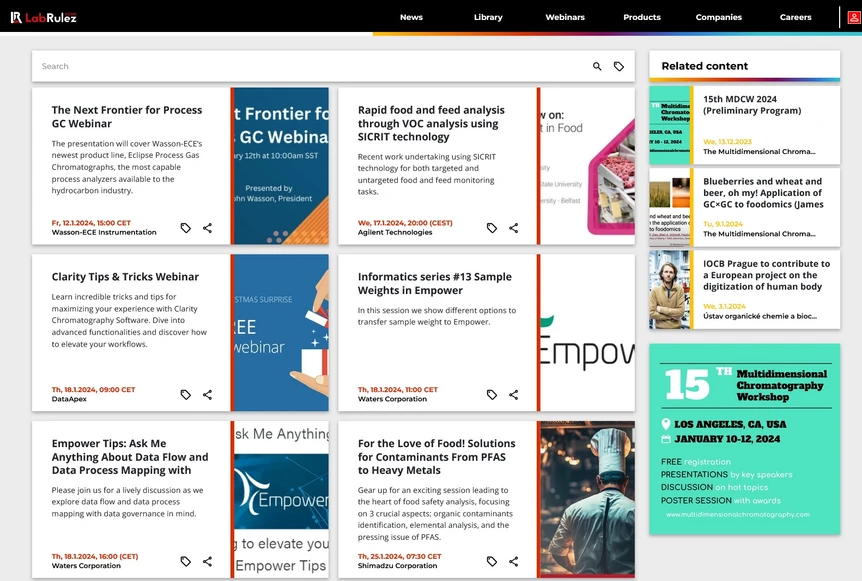Screen dimensions: 862x581
Task: Click the blueberries and wheat thumbnail
Action: (671, 208)
